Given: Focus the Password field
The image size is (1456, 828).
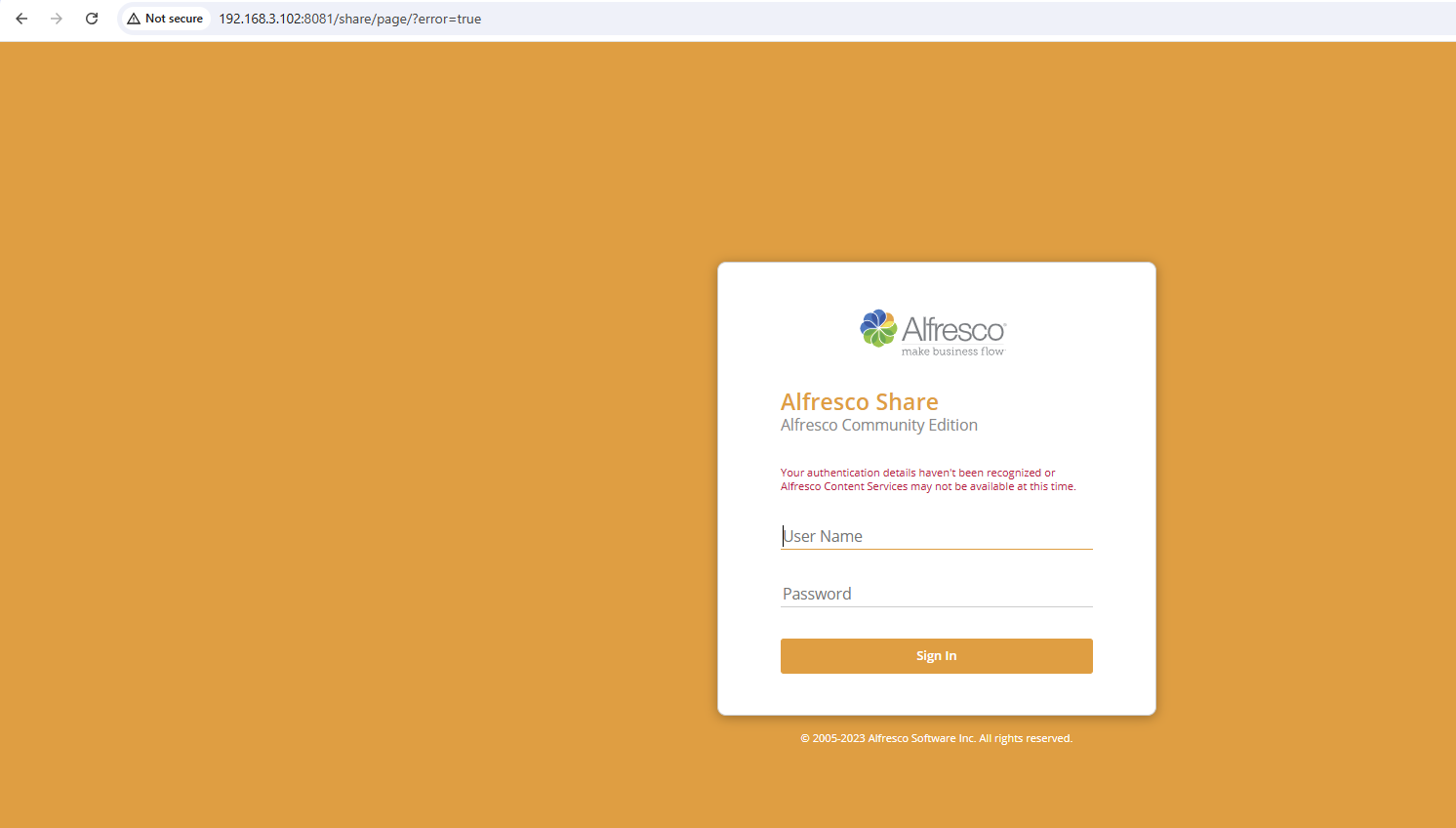Looking at the screenshot, I should coord(936,594).
